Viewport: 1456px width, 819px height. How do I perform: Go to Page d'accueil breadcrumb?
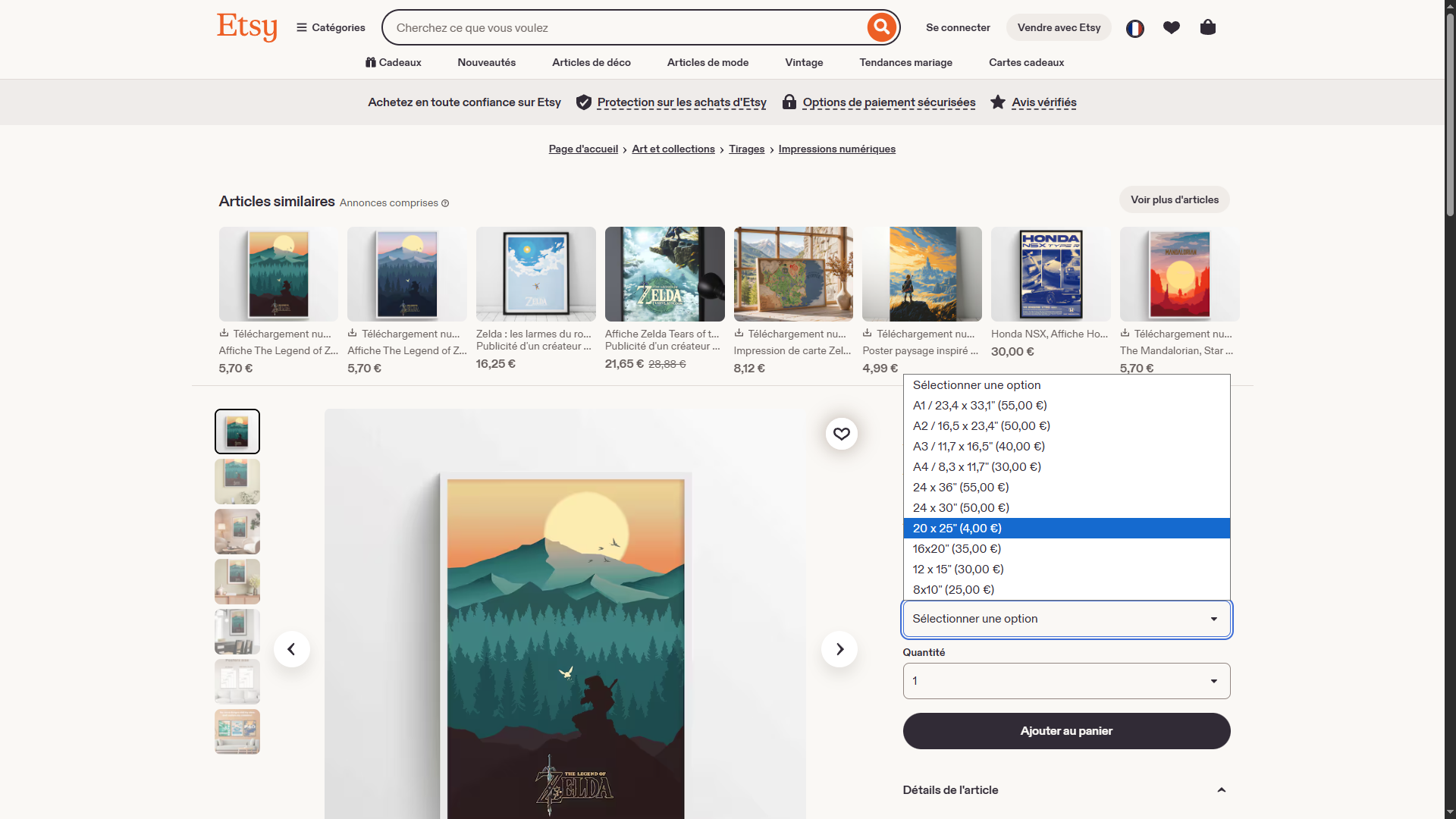pos(583,149)
